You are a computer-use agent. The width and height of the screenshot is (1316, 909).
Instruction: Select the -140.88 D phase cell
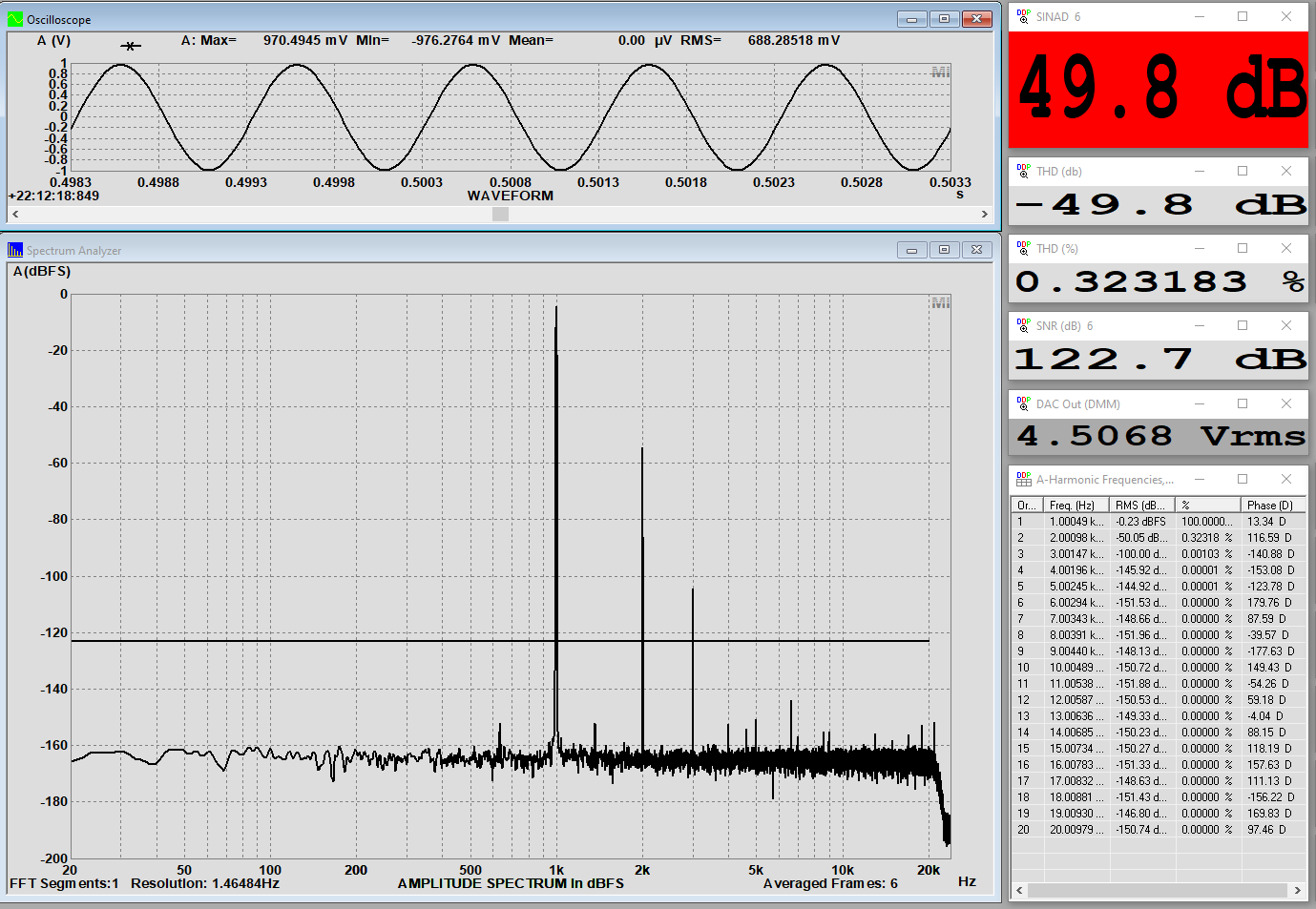click(1273, 554)
